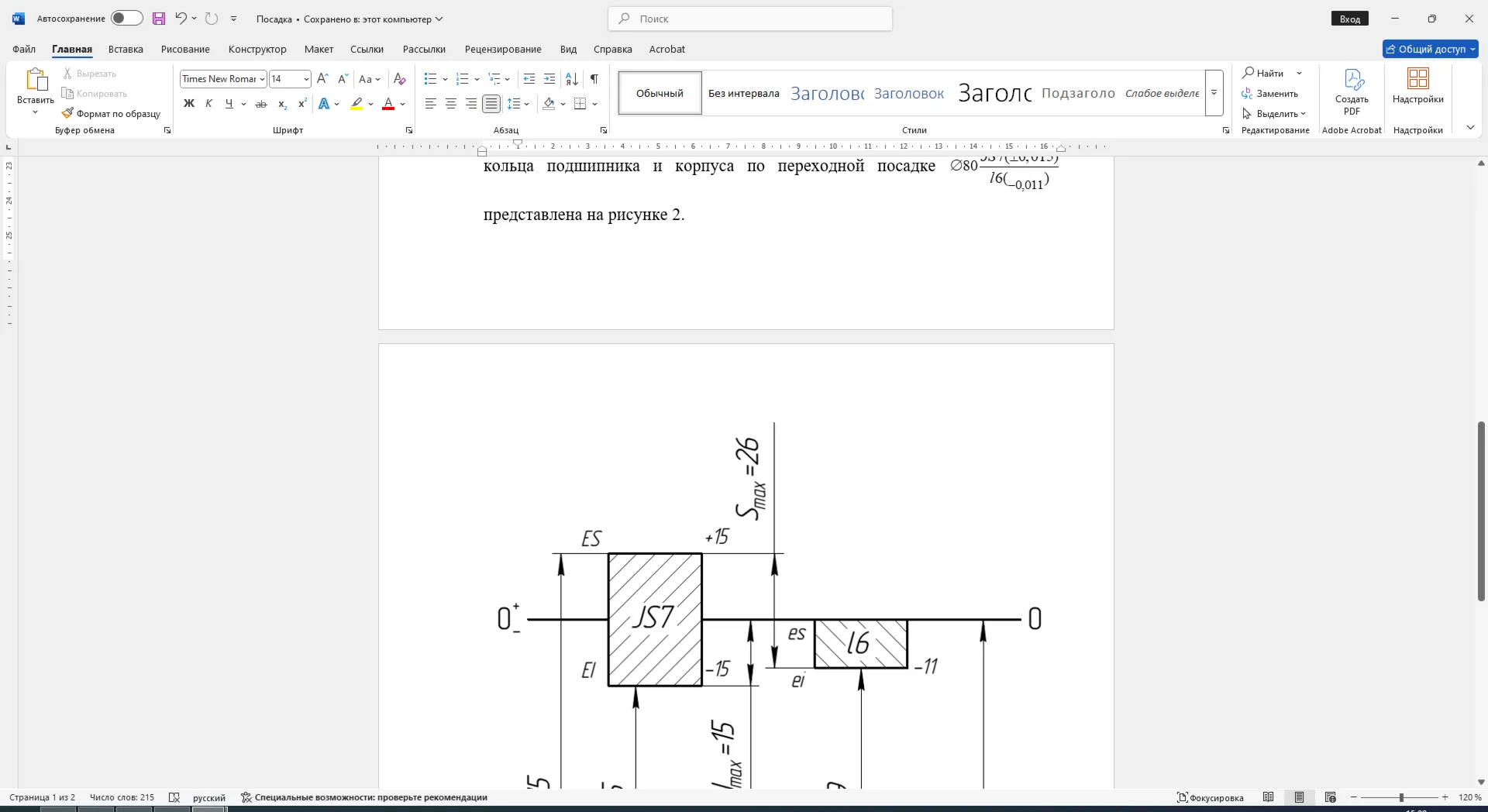Center the text alignment
The width and height of the screenshot is (1488, 812).
click(451, 104)
